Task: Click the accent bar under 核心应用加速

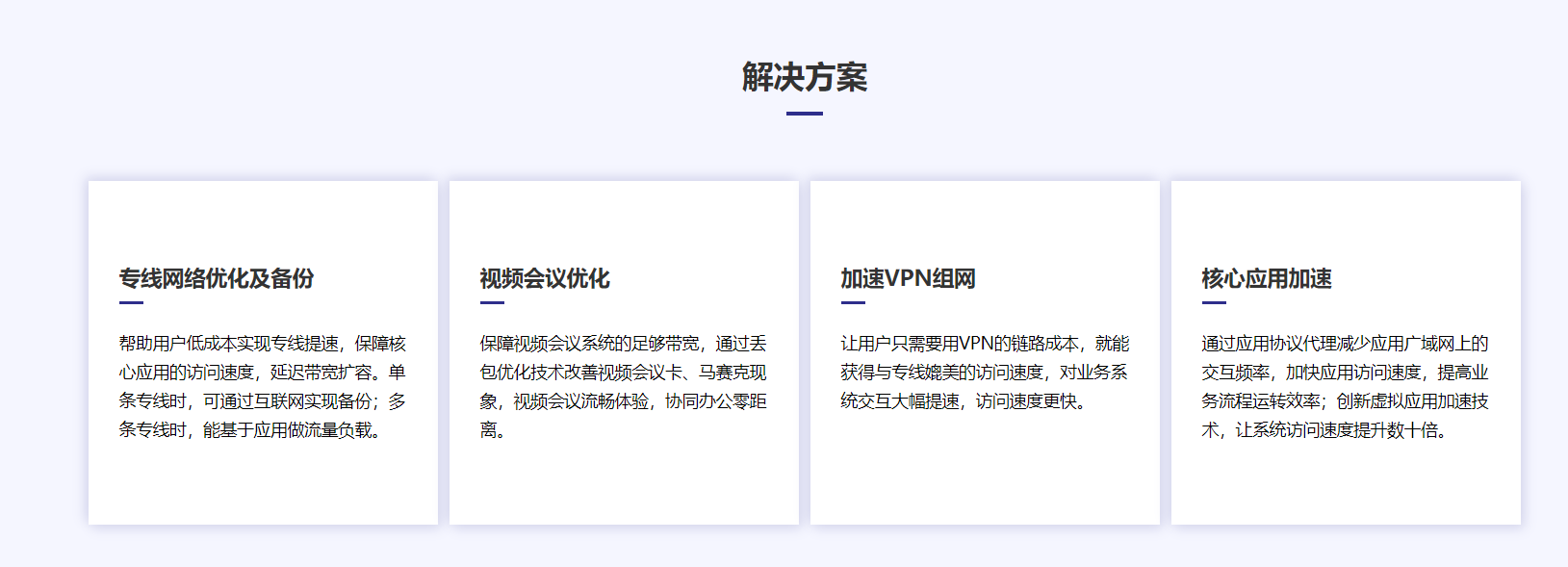Action: [x=1214, y=302]
